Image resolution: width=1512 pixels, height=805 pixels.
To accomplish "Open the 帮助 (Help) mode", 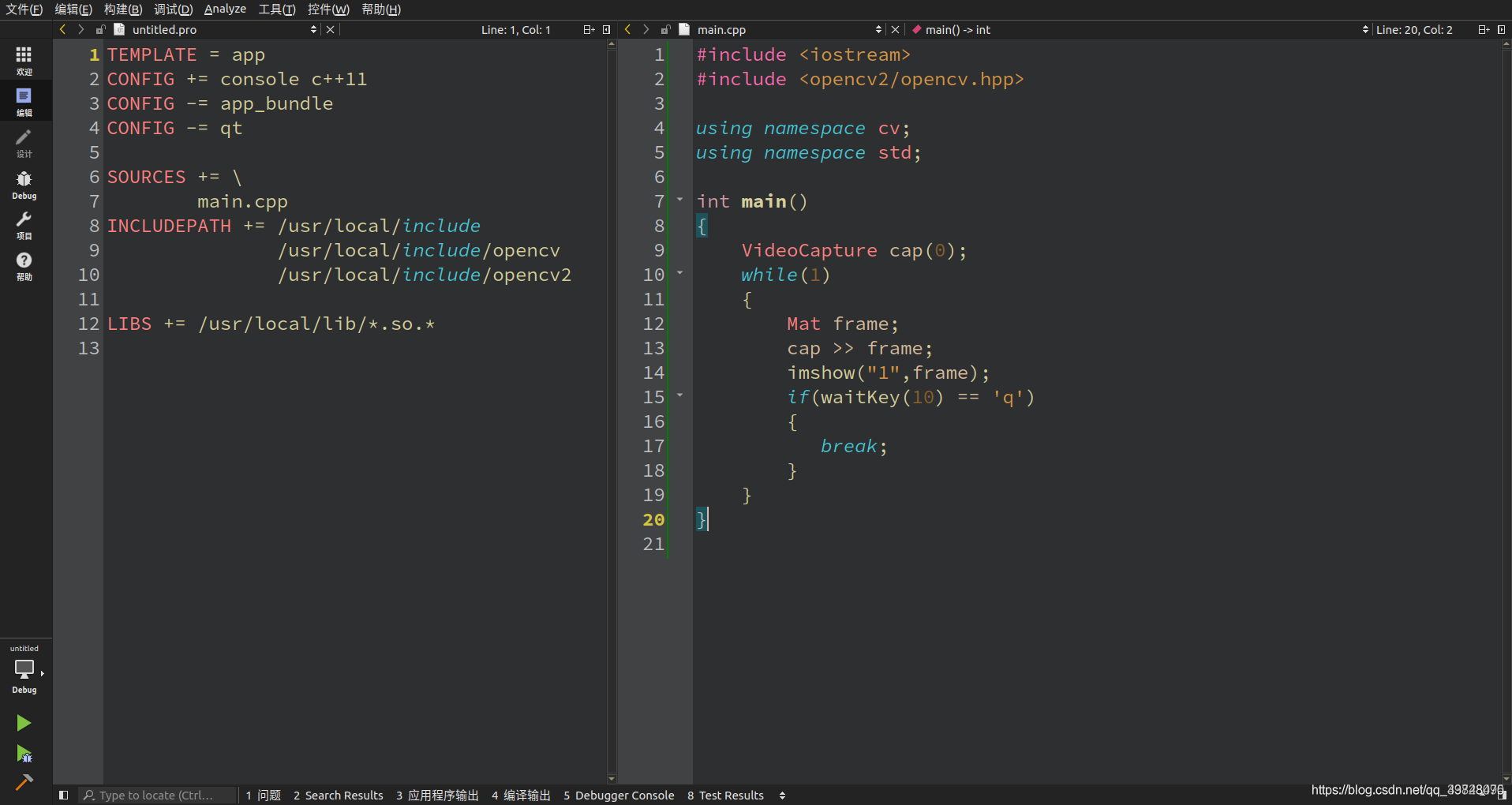I will [x=24, y=266].
